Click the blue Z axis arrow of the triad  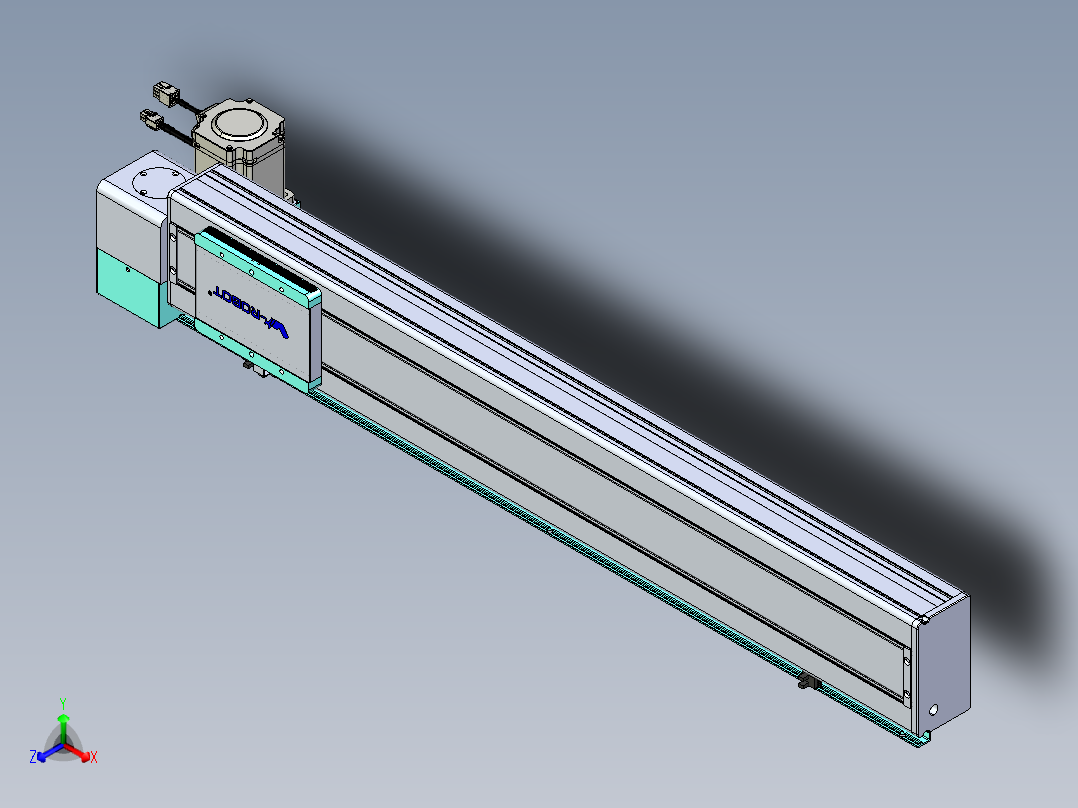click(x=50, y=752)
